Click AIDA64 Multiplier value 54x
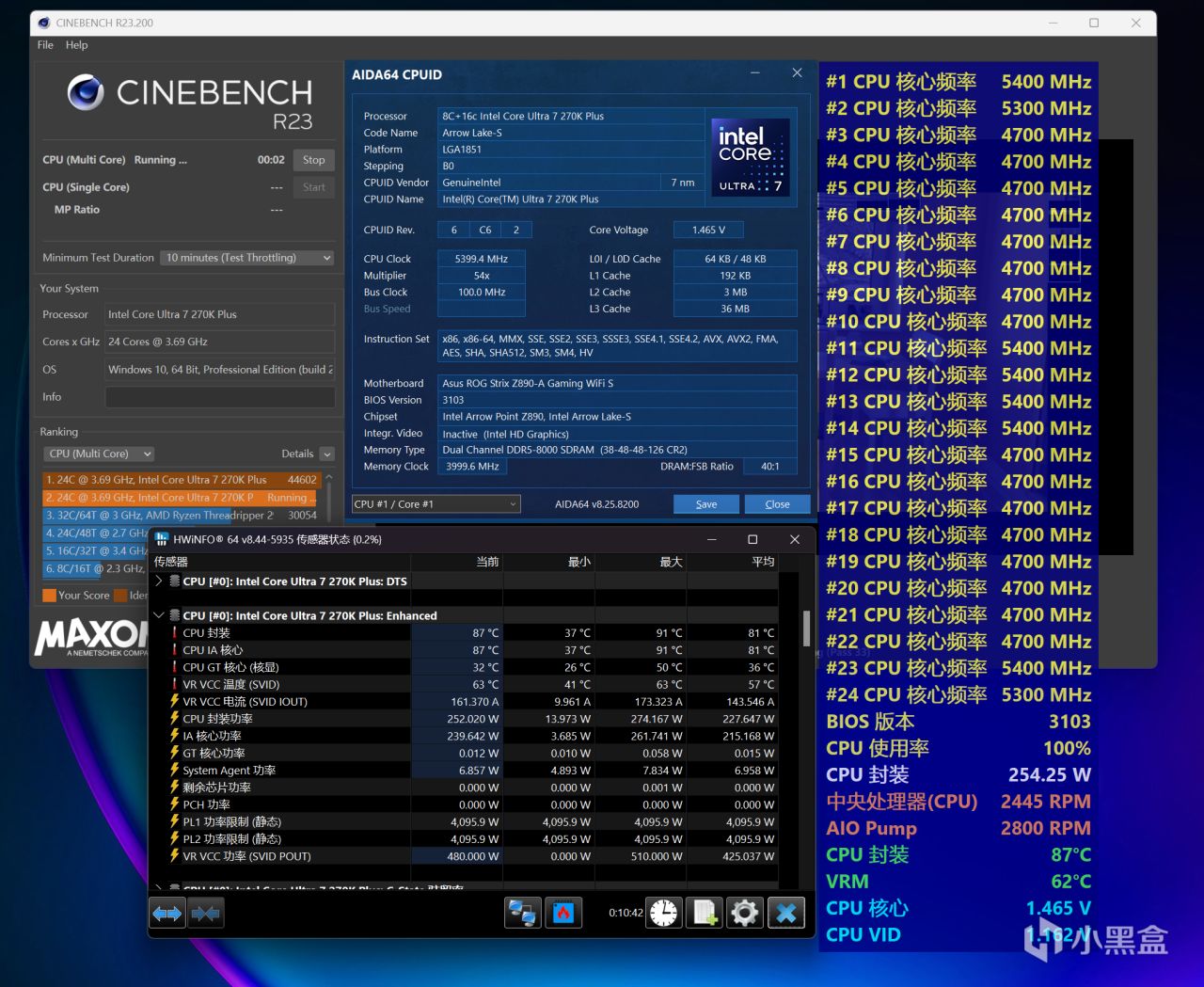The height and width of the screenshot is (987, 1204). pos(482,276)
